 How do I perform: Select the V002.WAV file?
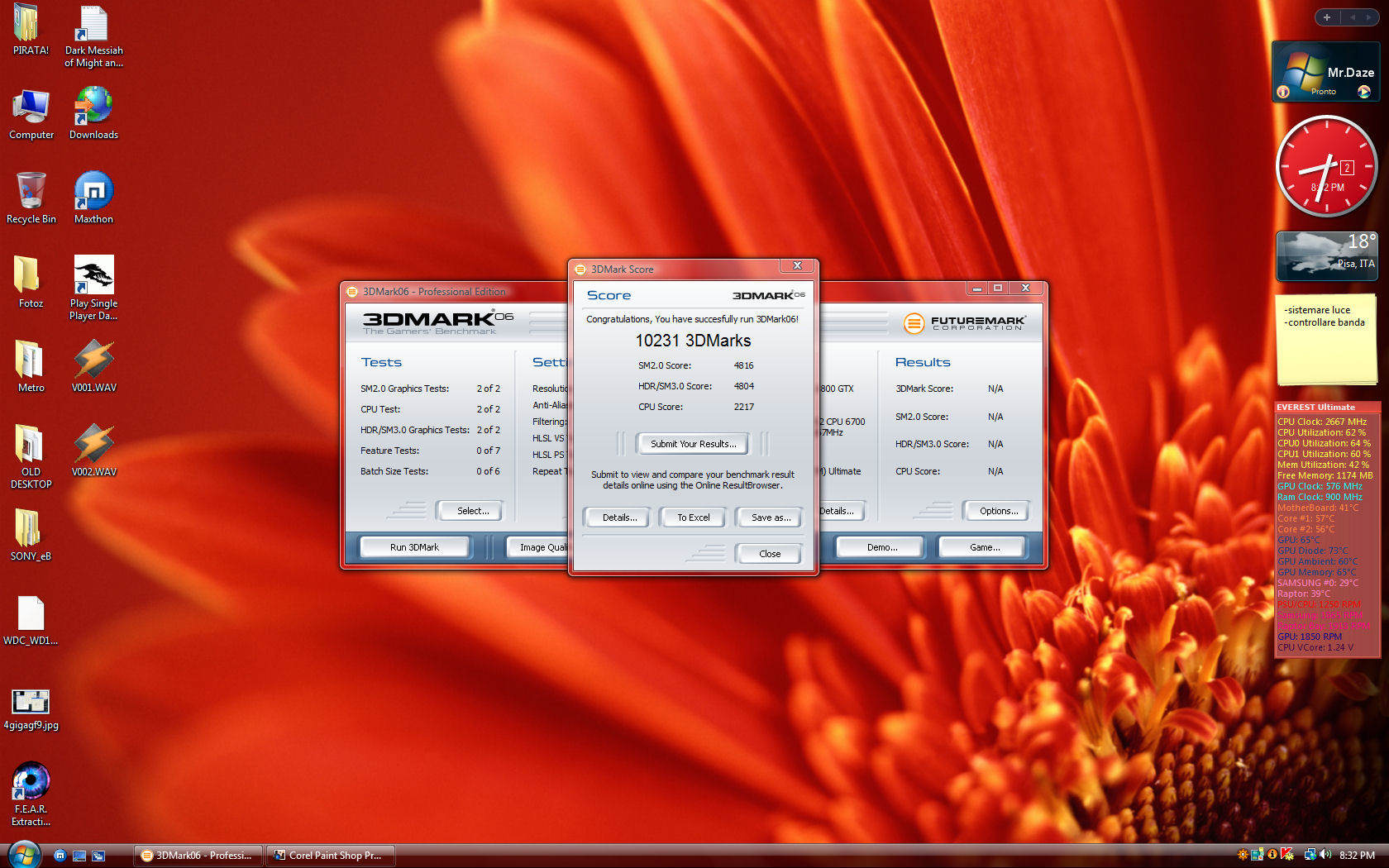tap(93, 451)
